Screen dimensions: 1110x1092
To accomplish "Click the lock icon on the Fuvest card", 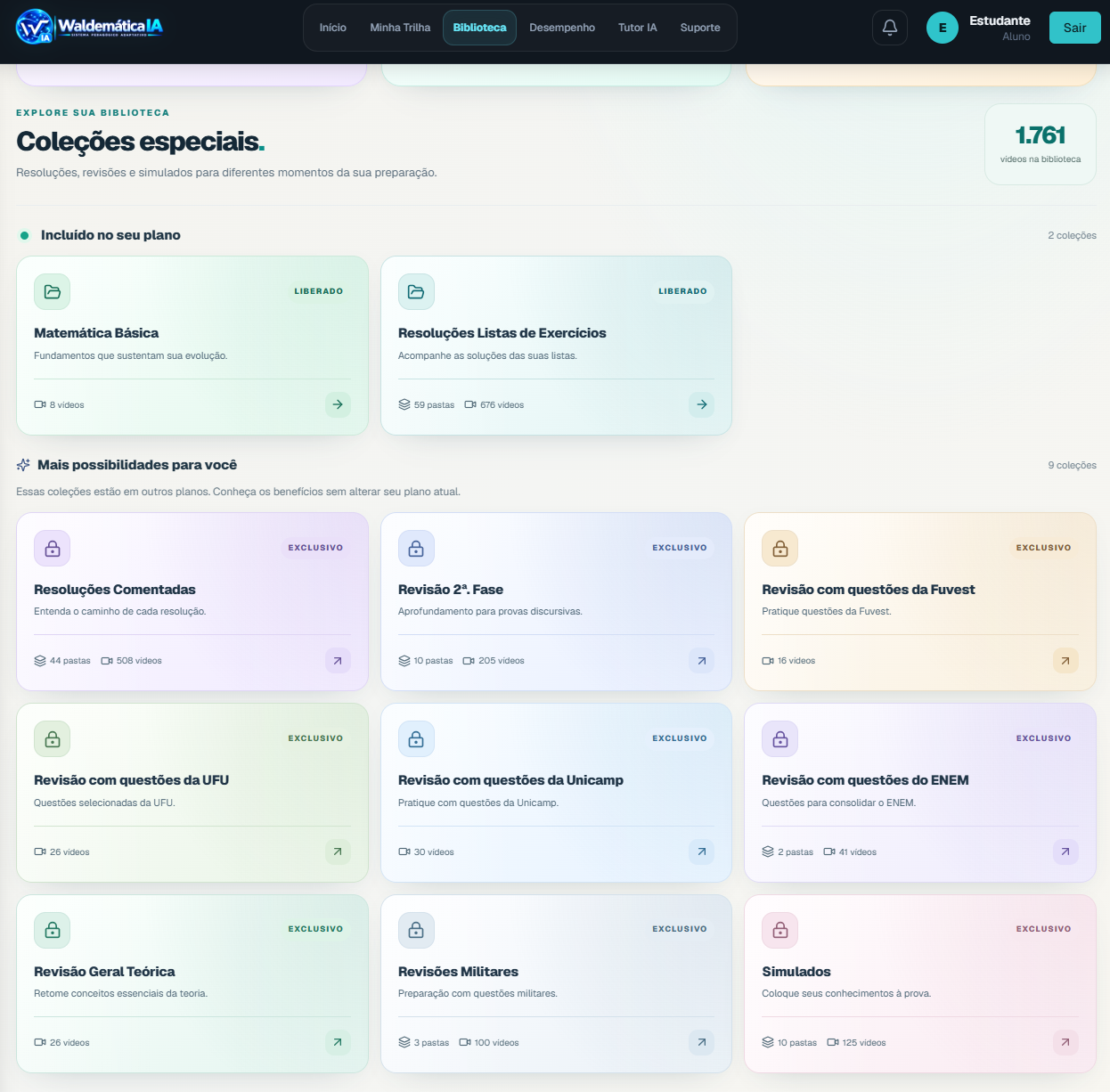I will coord(780,549).
